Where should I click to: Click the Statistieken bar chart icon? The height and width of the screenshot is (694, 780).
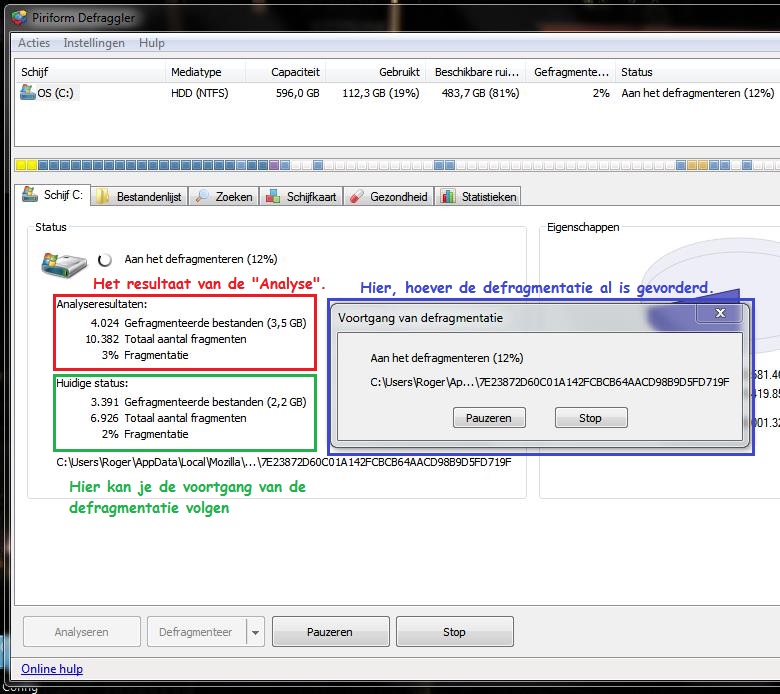pos(448,197)
